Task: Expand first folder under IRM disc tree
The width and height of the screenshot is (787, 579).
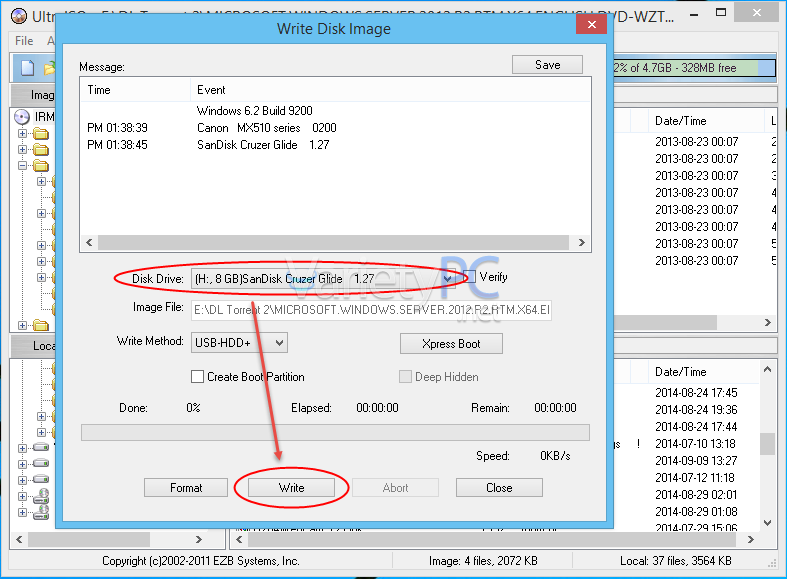Action: tap(22, 133)
